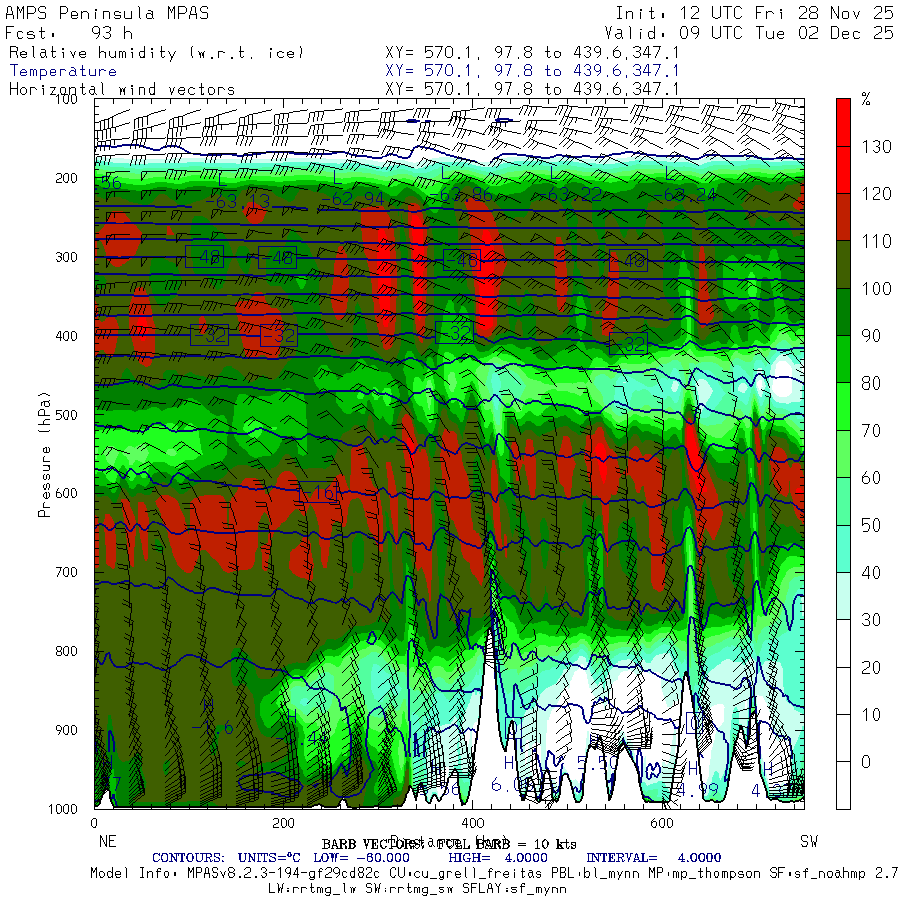Screen dimensions: 900x900
Task: Click the 'FULL BARB = 10 kts' text
Action: [506, 844]
